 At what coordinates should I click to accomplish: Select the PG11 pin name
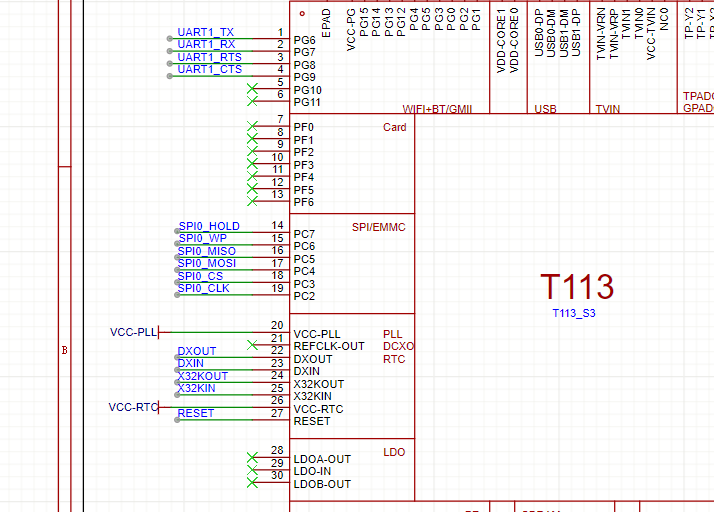coord(307,102)
